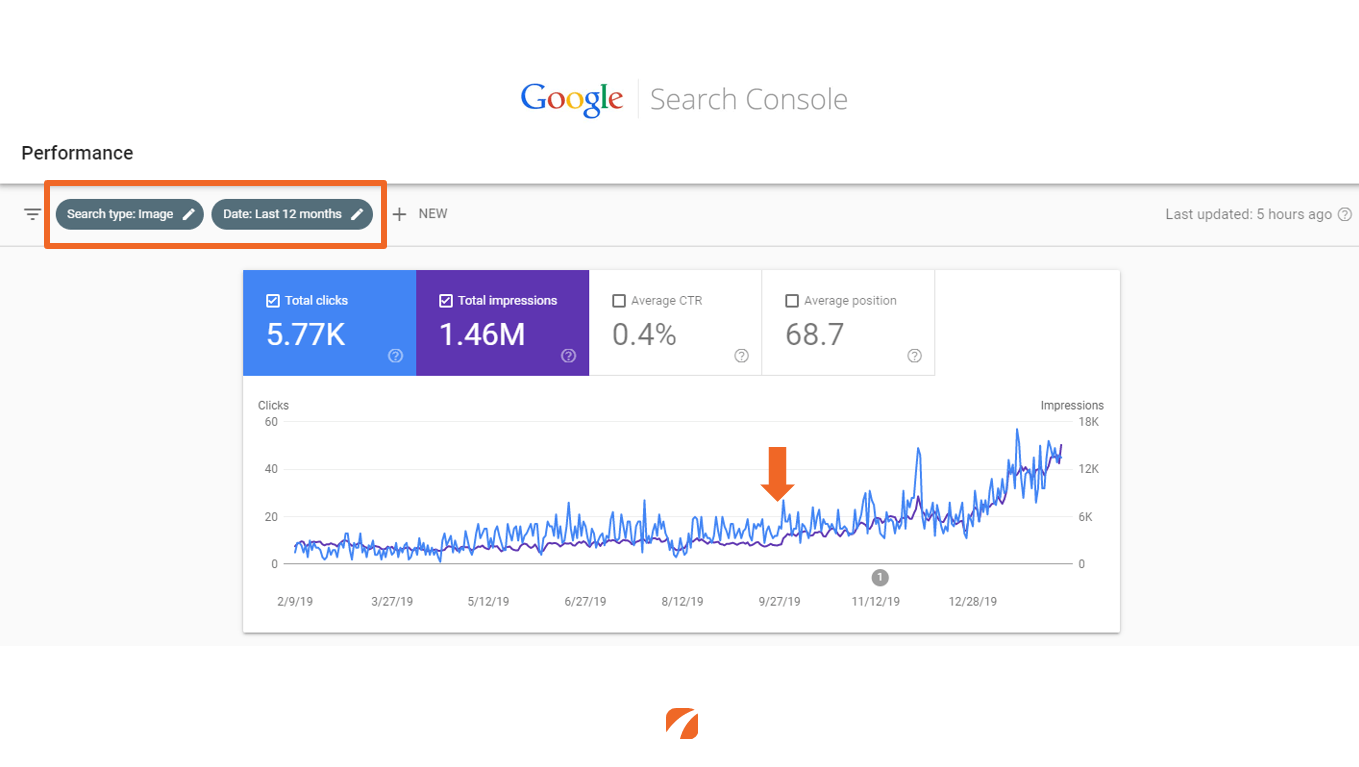The height and width of the screenshot is (767, 1359).
Task: Open the filter list icon
Action: (33, 214)
